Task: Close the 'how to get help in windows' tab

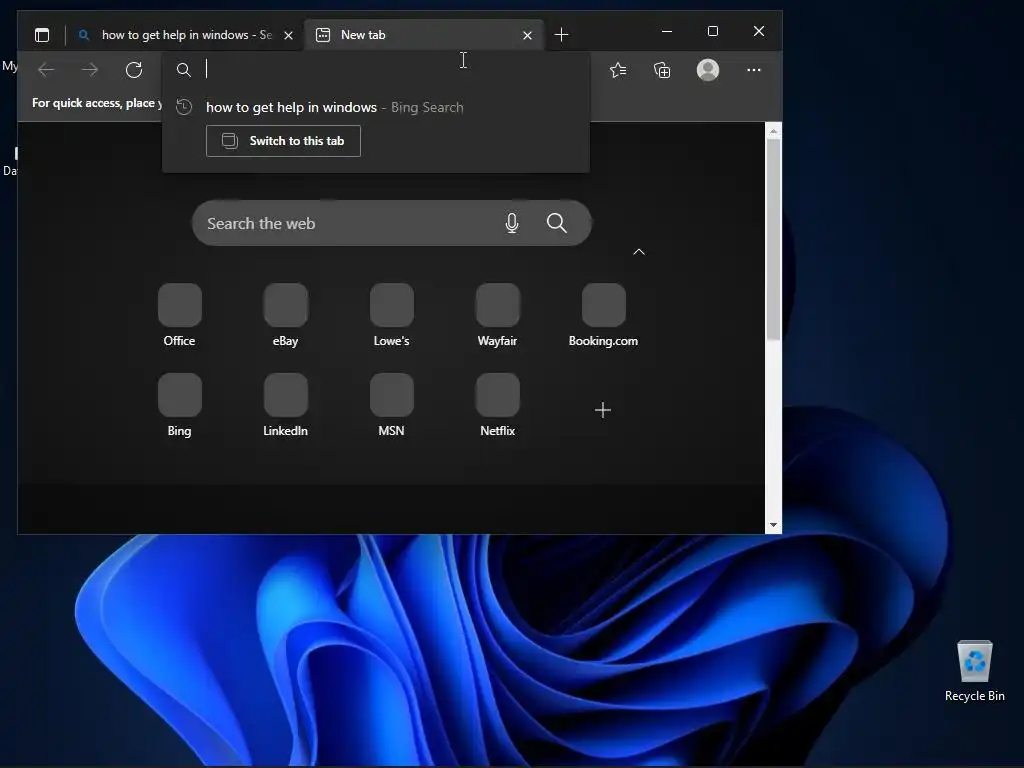Action: click(x=288, y=35)
